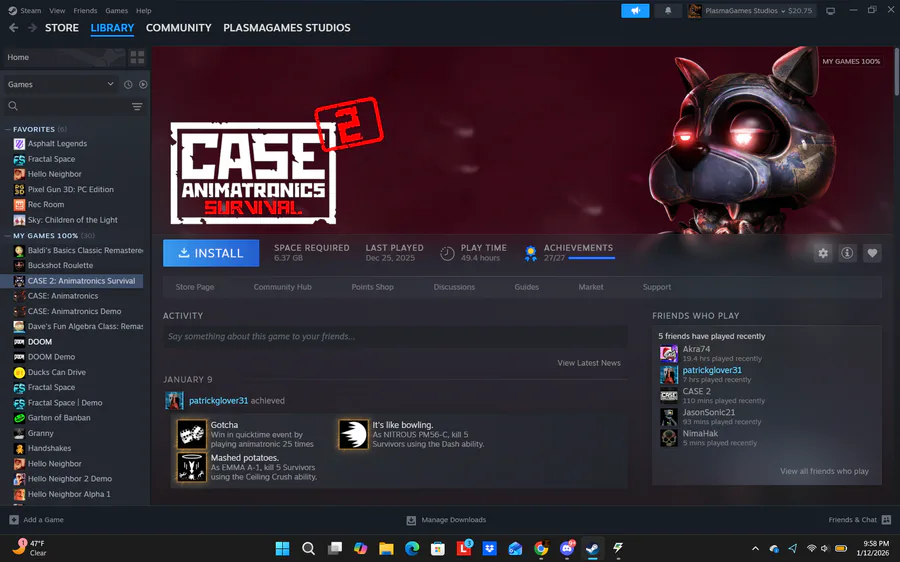Click the Home button in sidebar
900x562 pixels.
click(x=63, y=57)
